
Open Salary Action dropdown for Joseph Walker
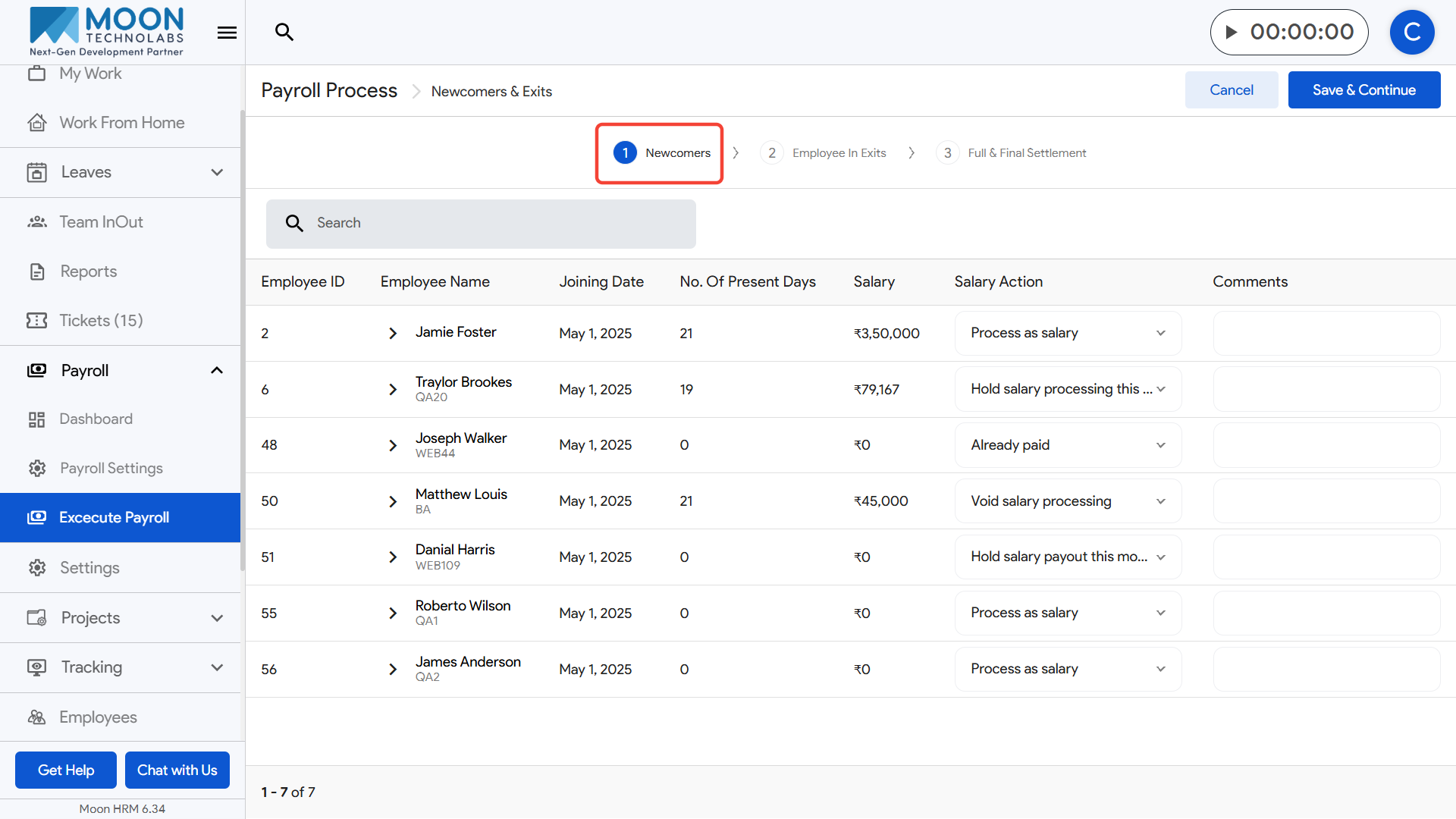pos(1068,445)
